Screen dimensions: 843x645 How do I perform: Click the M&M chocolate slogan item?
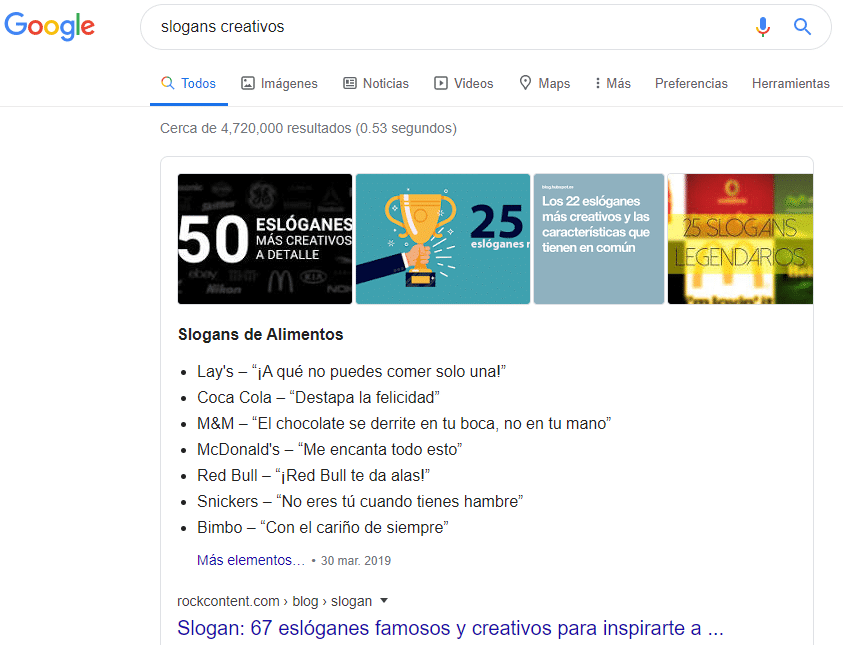pos(404,424)
